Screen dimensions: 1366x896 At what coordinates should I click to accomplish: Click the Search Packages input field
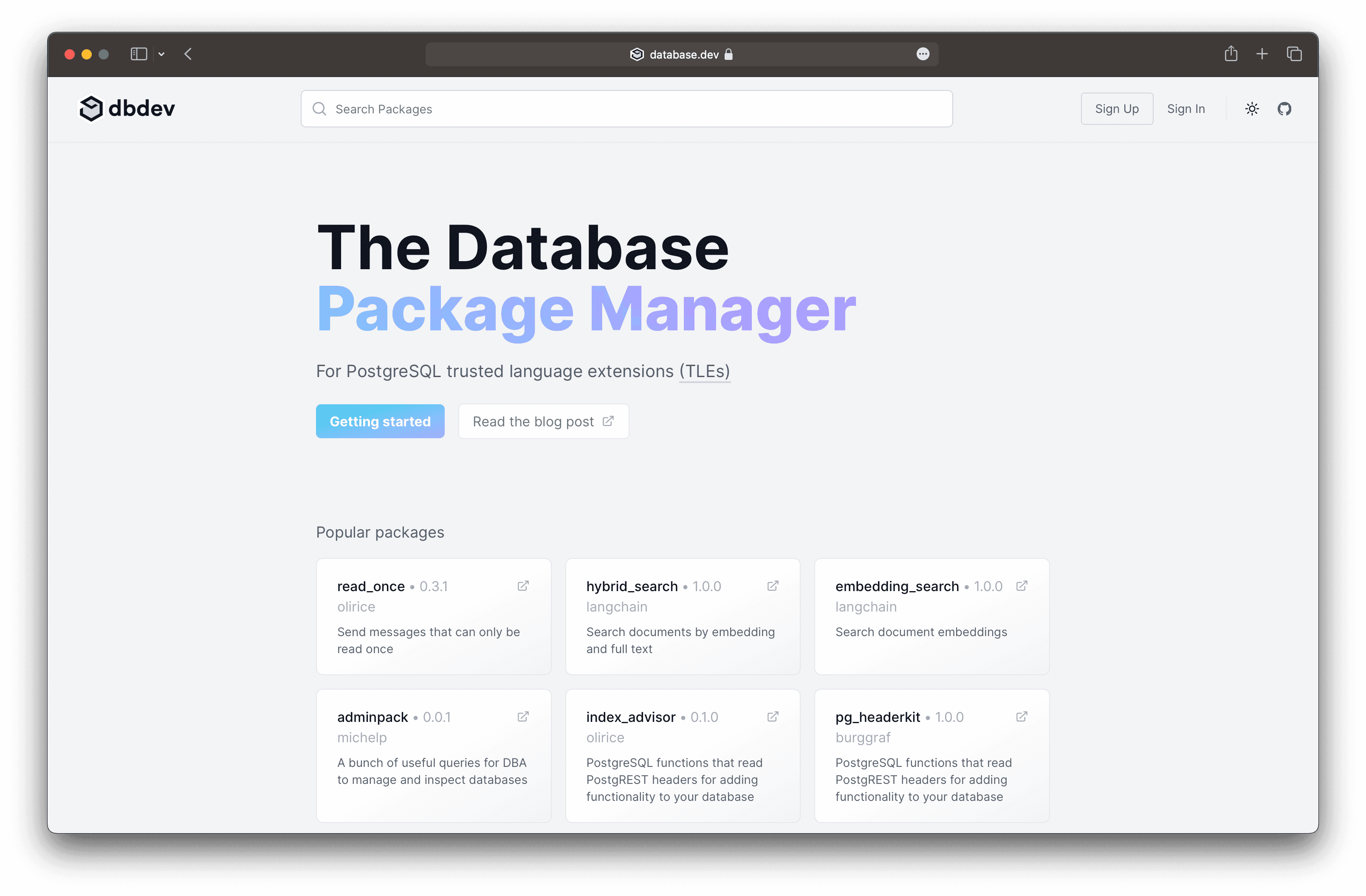(626, 108)
